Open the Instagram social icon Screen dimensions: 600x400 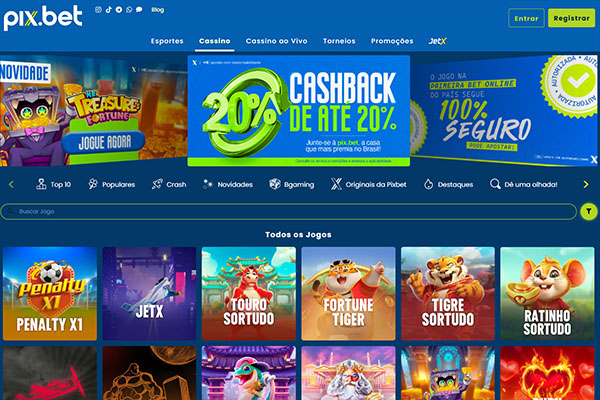pos(98,10)
